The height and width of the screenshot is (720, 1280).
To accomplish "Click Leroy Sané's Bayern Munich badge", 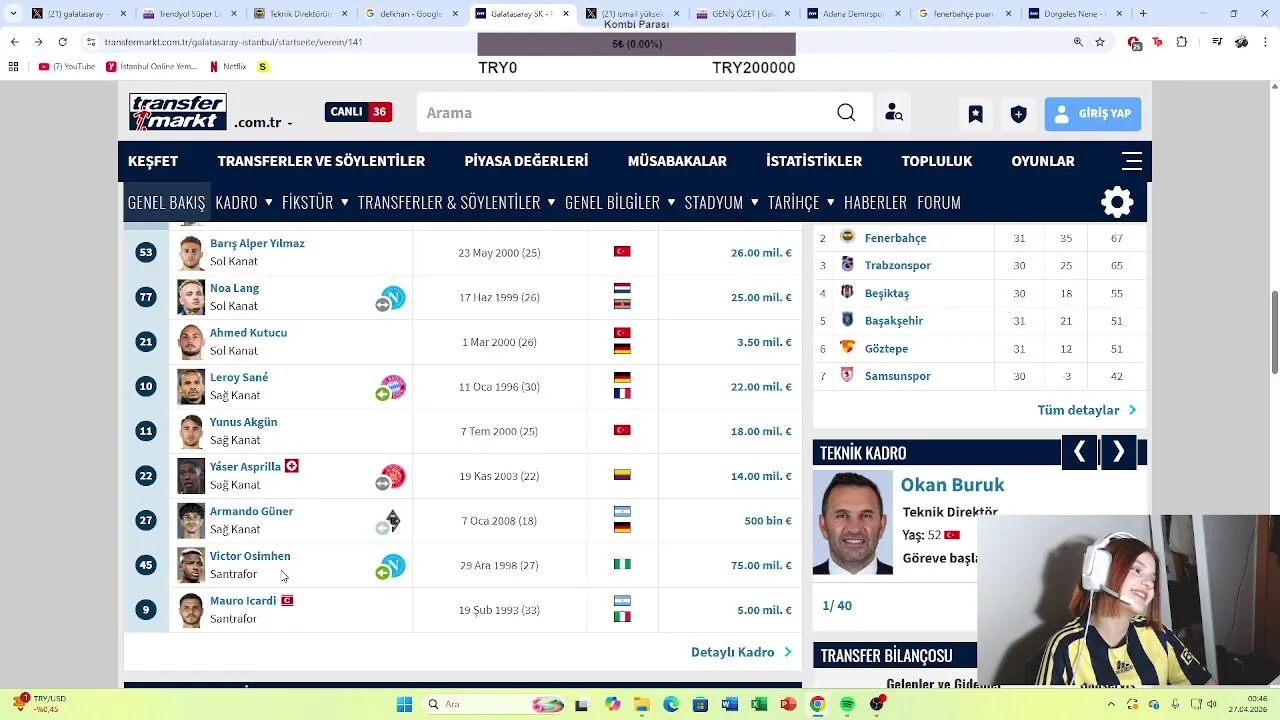I will pyautogui.click(x=393, y=386).
